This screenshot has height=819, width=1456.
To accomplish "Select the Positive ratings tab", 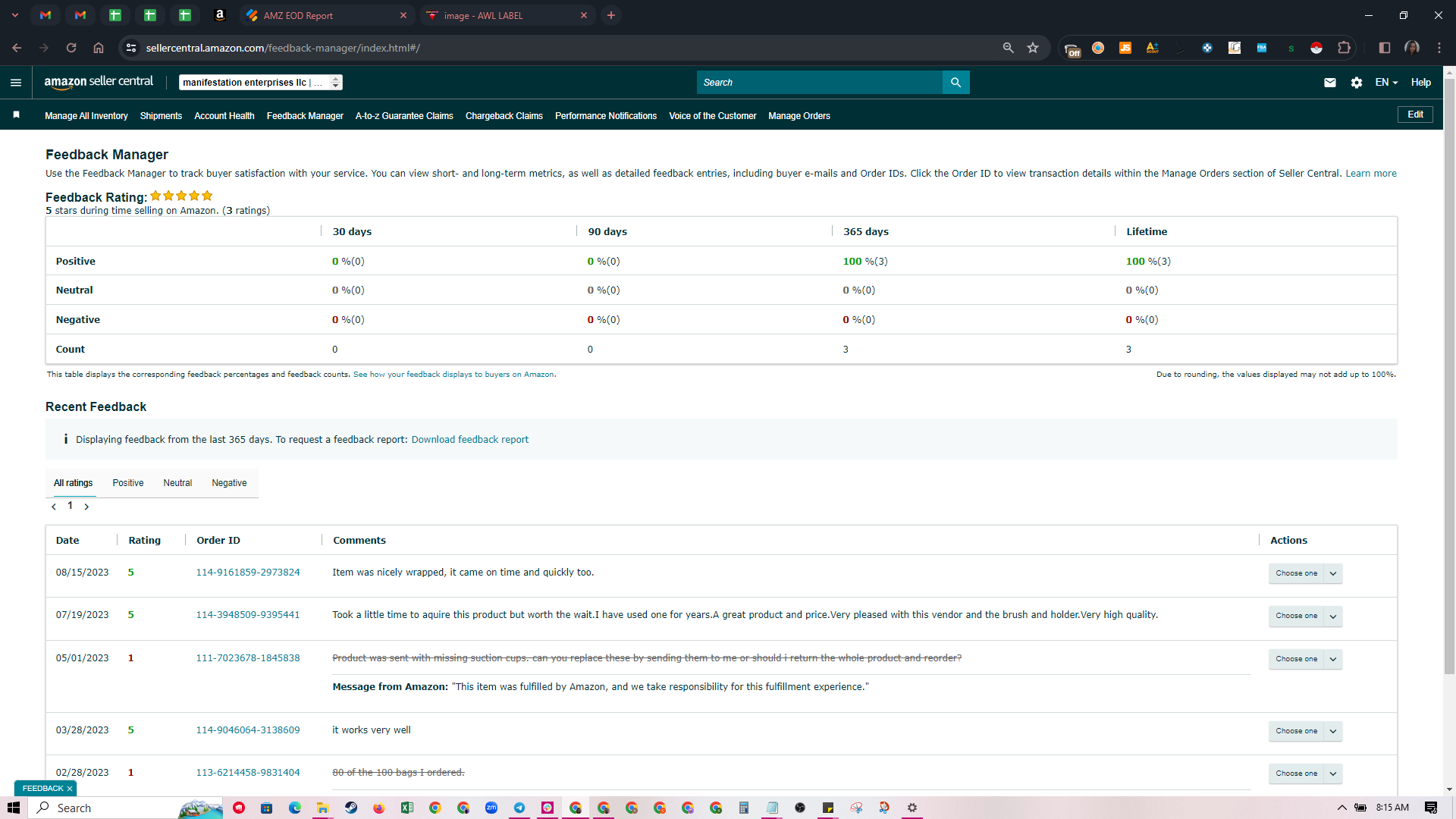I will (x=128, y=483).
